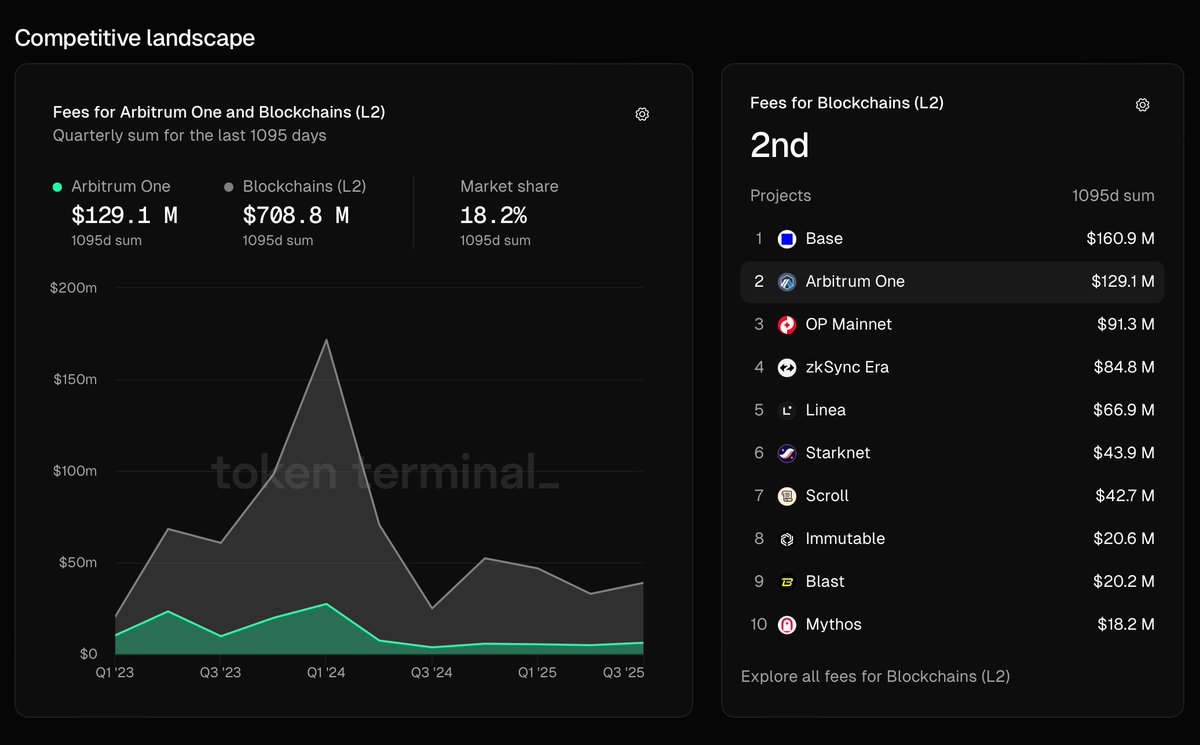The width and height of the screenshot is (1200, 745).
Task: Select the $129.1 M value in ranking list
Action: (1123, 282)
